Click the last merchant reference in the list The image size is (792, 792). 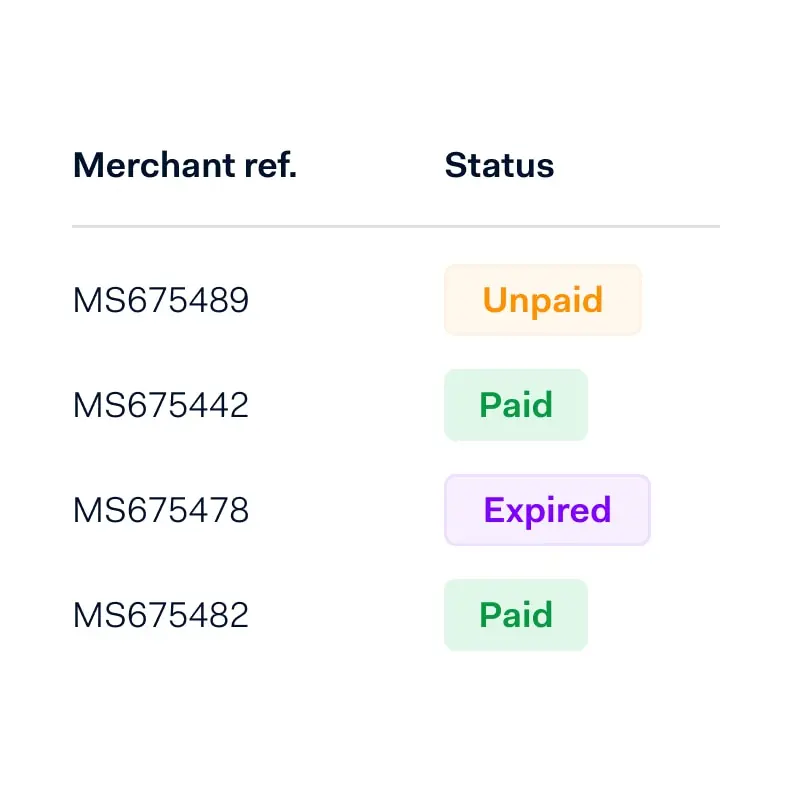click(x=160, y=615)
